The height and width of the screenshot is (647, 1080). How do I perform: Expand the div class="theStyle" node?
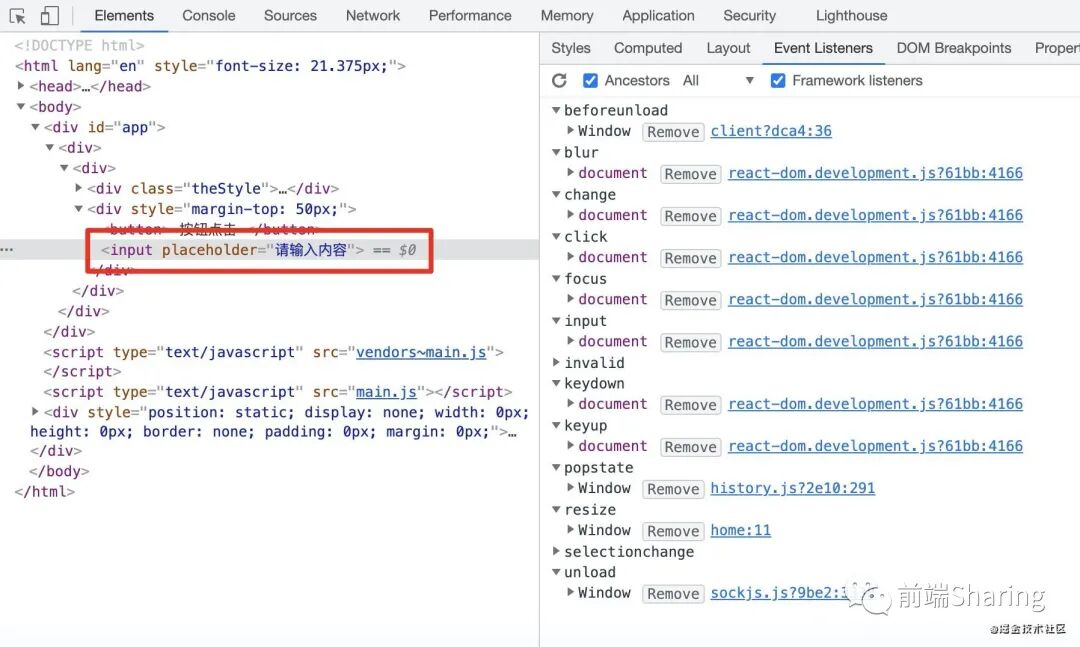(79, 187)
